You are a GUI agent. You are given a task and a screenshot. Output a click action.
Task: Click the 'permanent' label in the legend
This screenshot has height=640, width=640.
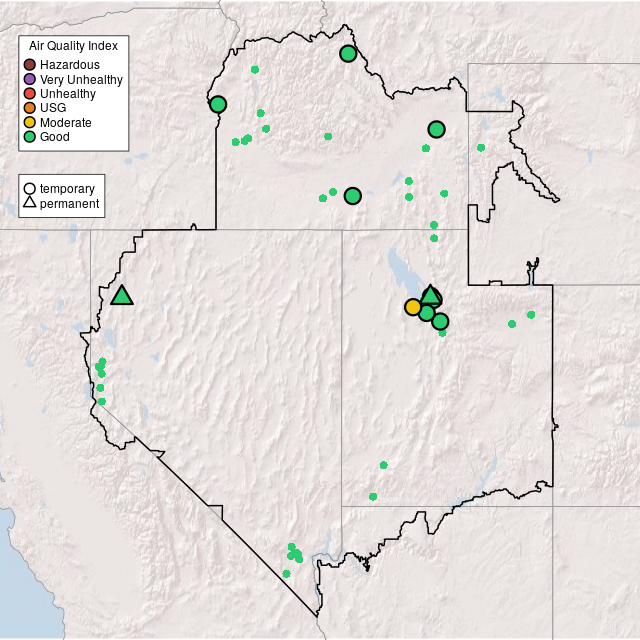tap(69, 203)
